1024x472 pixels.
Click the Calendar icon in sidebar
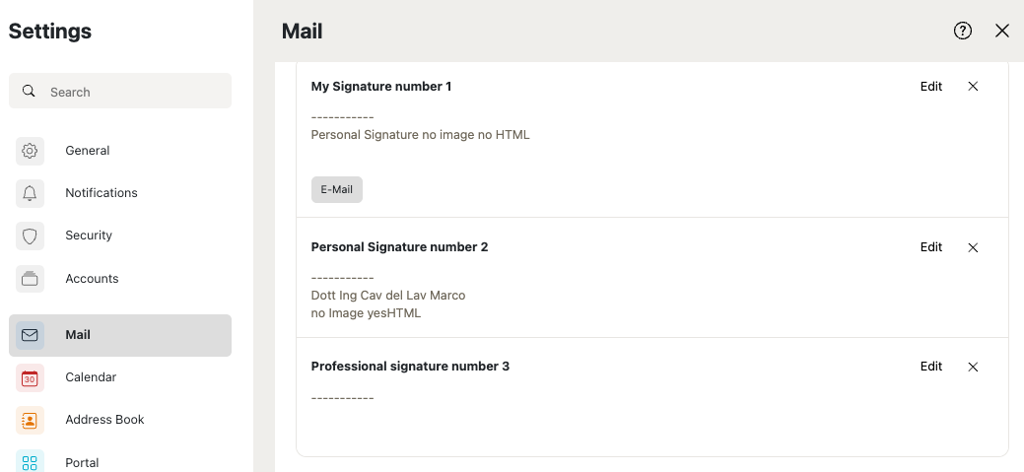(30, 378)
